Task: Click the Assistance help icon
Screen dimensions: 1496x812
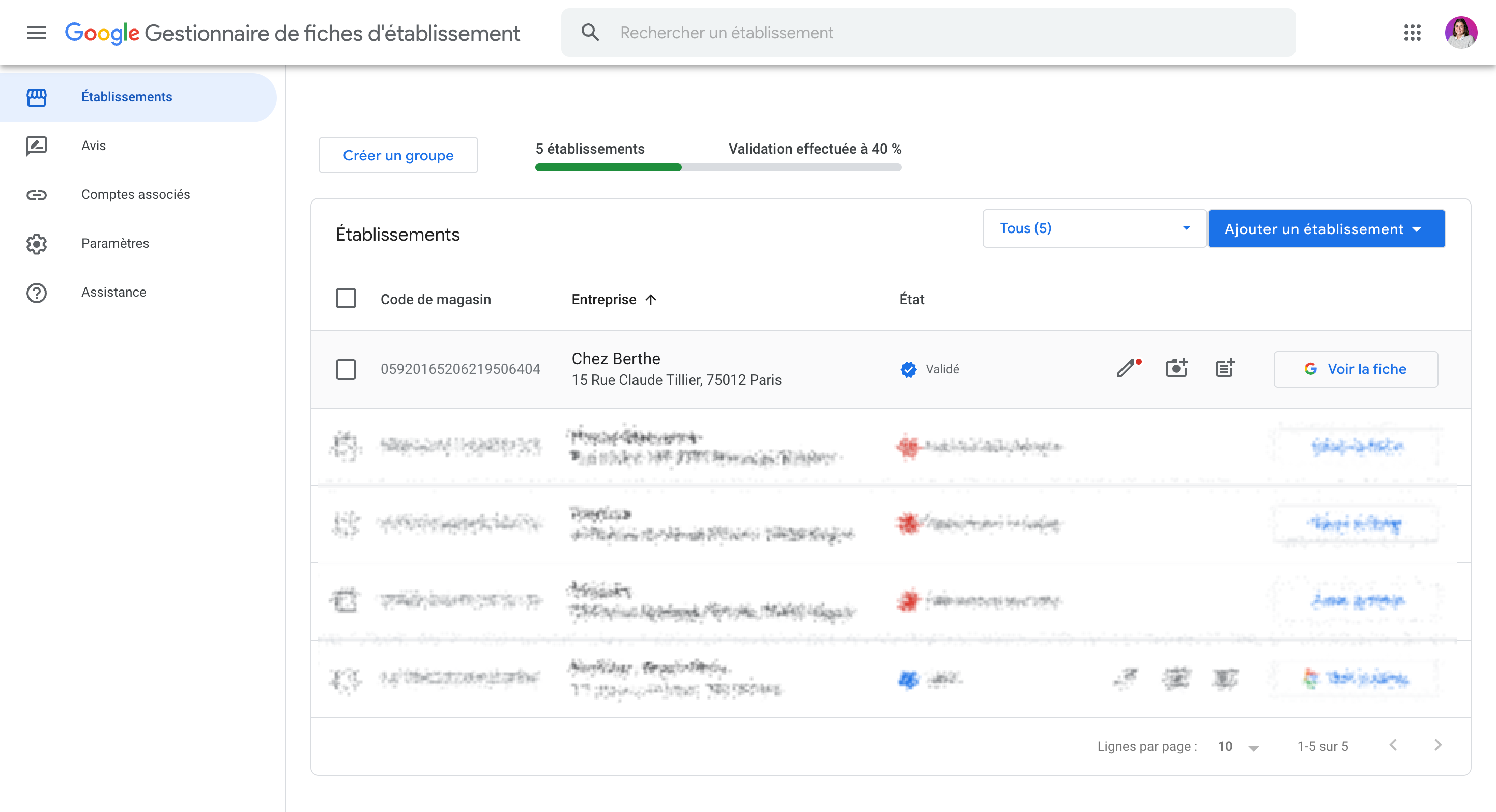Action: tap(36, 292)
